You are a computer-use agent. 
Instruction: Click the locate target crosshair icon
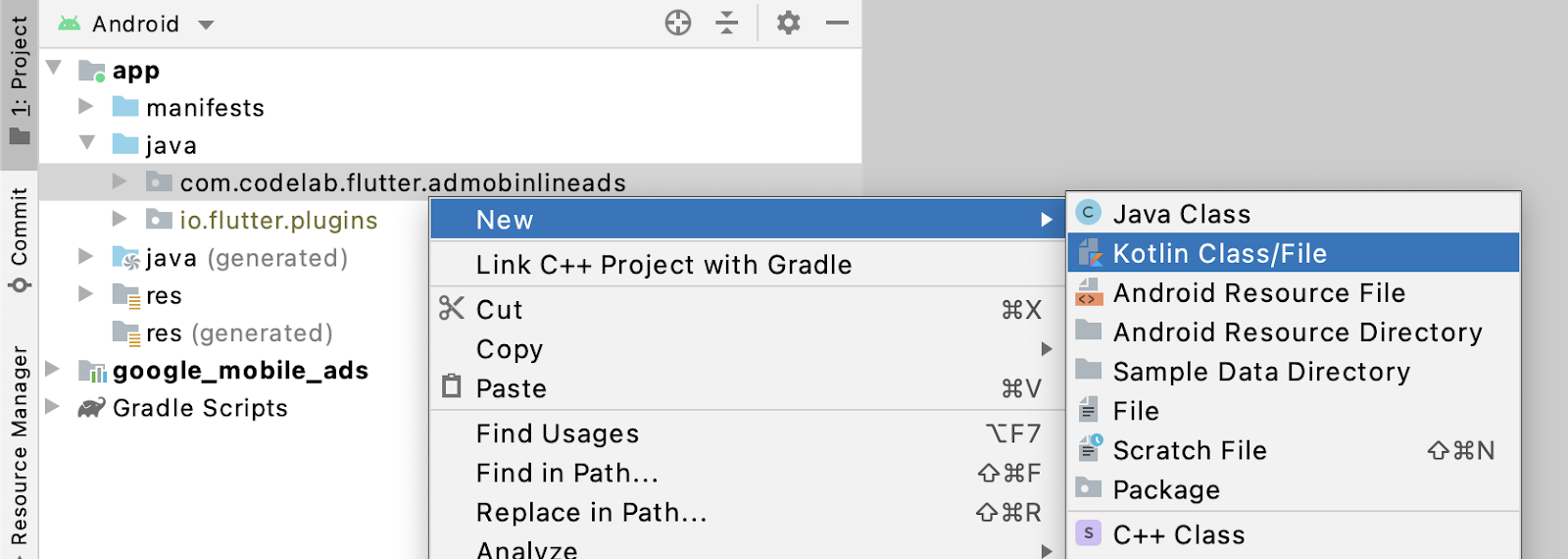point(678,23)
